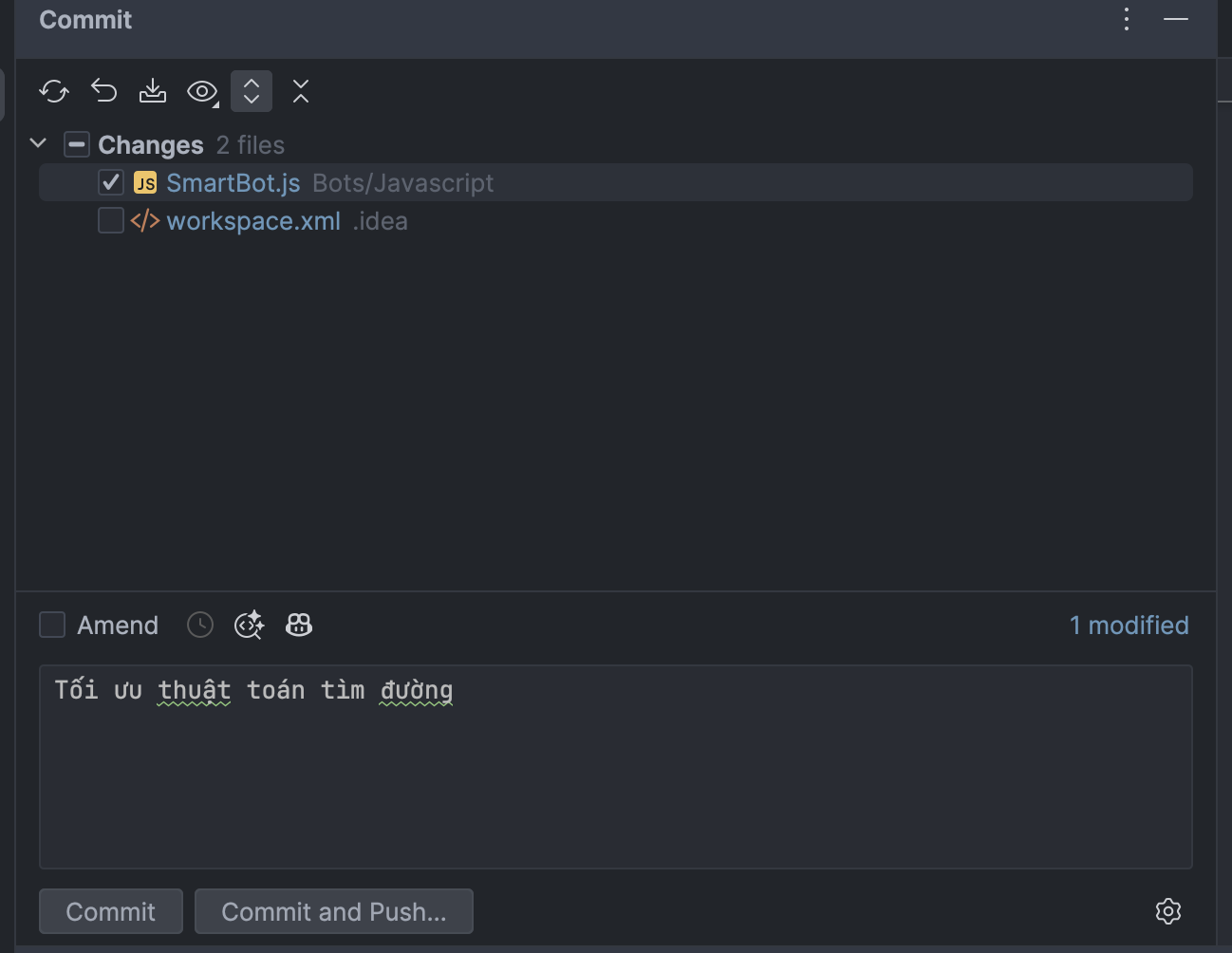Click the Rollback arrow icon
Viewport: 1232px width, 953px height.
coord(103,91)
